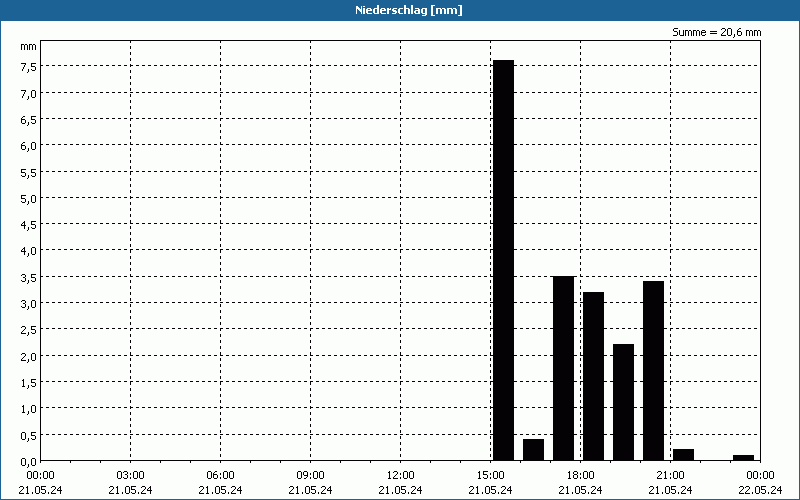The image size is (800, 500).
Task: Click the 1,0 y-axis tick label
Action: pyautogui.click(x=28, y=410)
